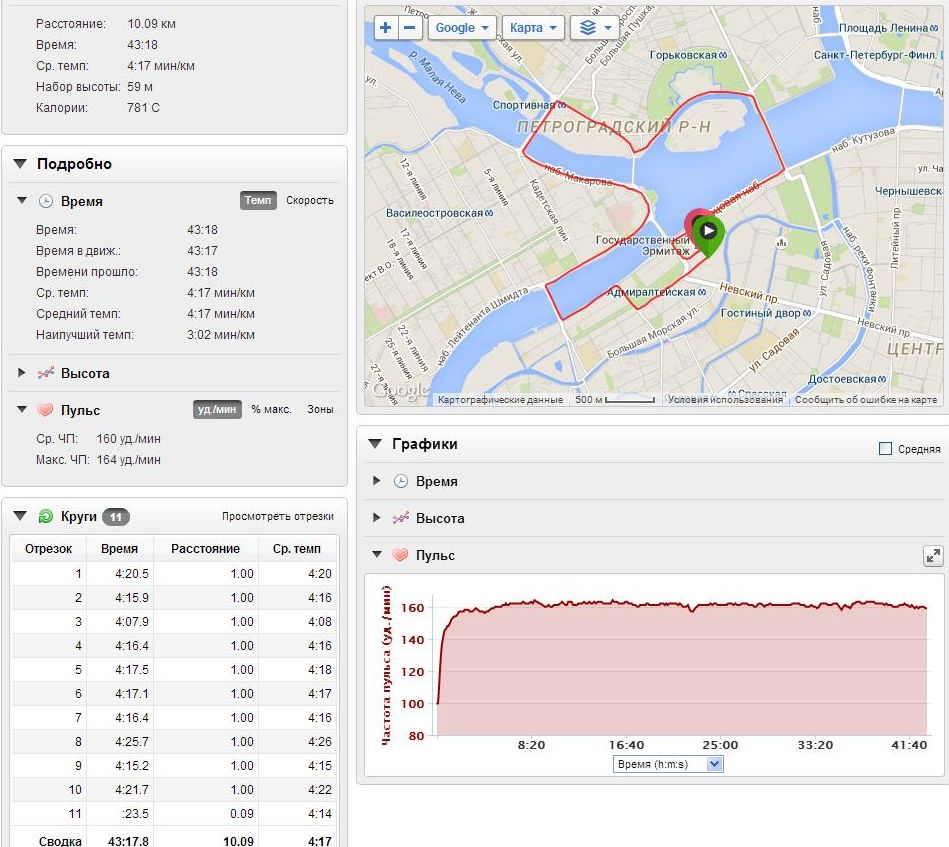The height and width of the screenshot is (847, 949).
Task: Open the map layers stack icon menu
Action: 596,28
